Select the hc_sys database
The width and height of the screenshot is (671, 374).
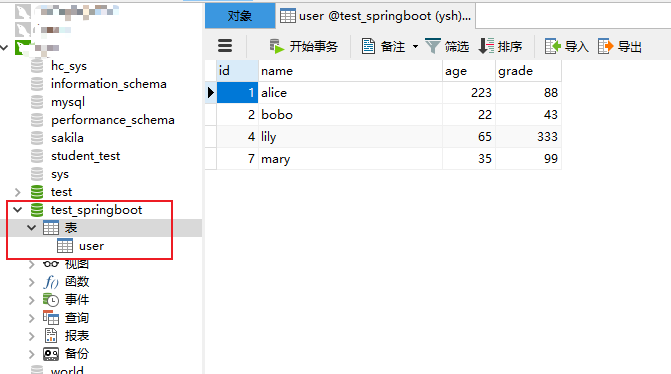click(69, 66)
